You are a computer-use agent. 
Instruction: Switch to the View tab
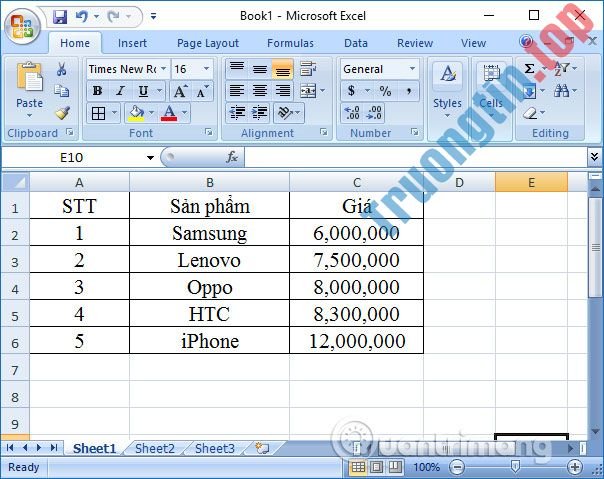[x=473, y=43]
